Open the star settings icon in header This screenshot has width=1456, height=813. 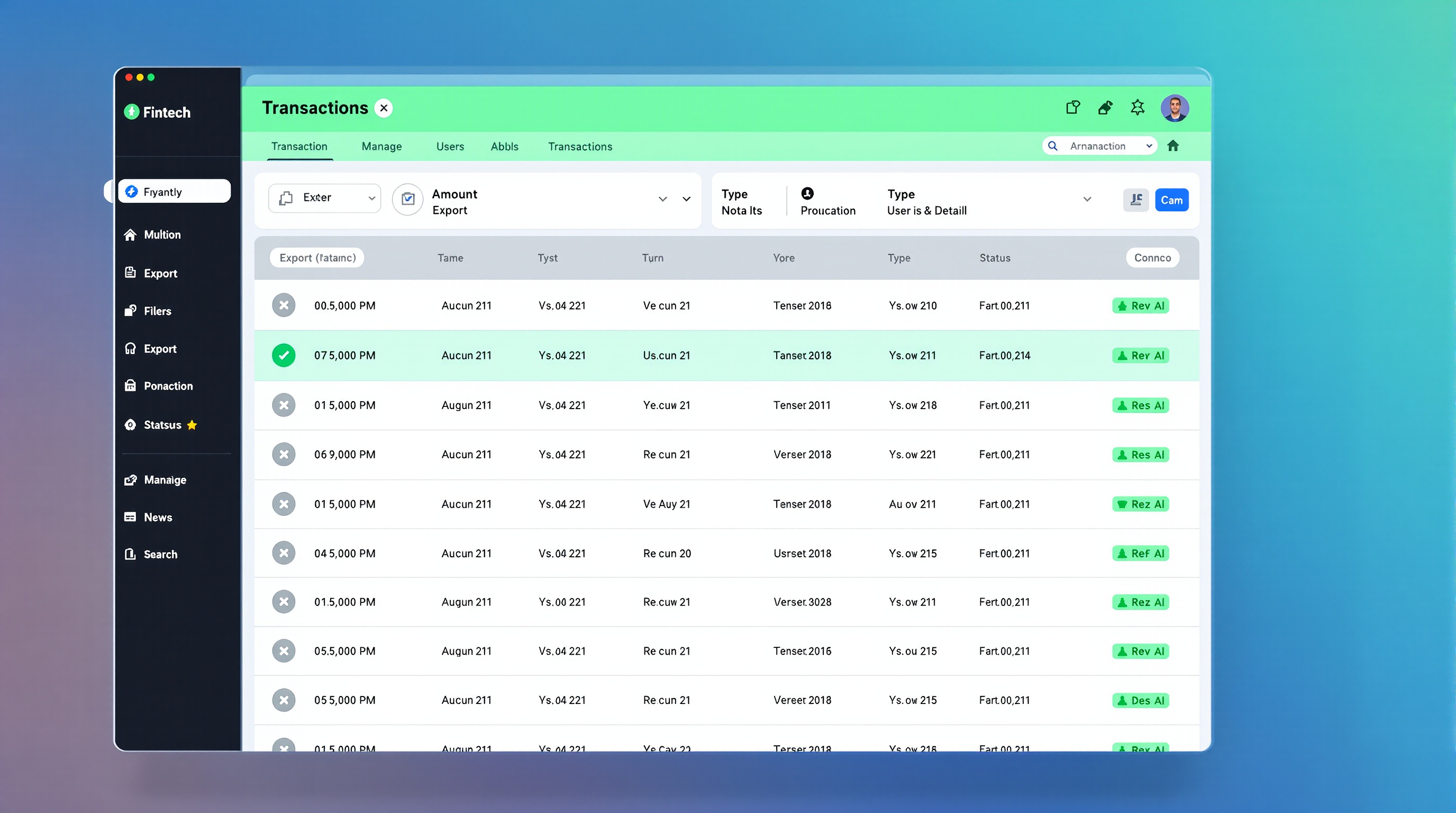point(1137,107)
